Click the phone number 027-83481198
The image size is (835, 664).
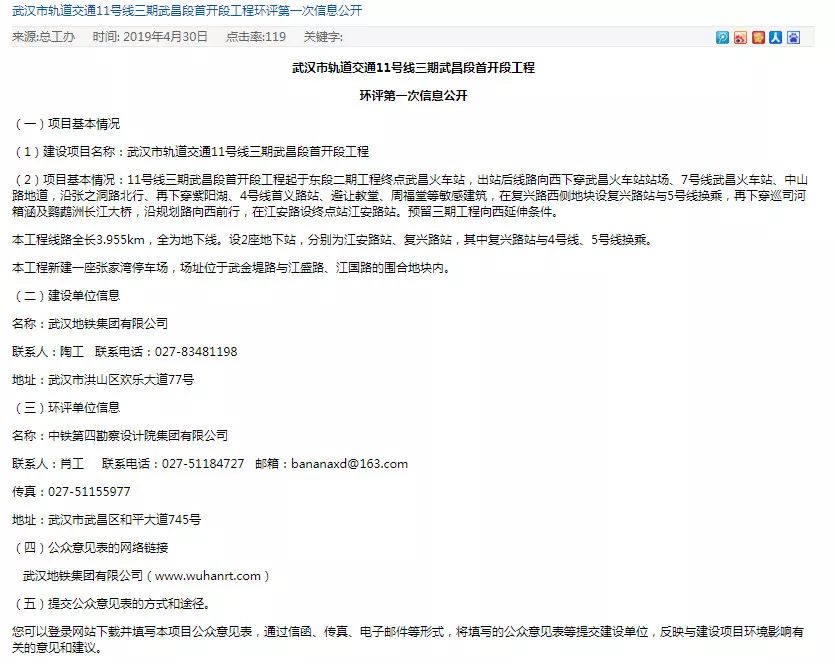coord(196,352)
